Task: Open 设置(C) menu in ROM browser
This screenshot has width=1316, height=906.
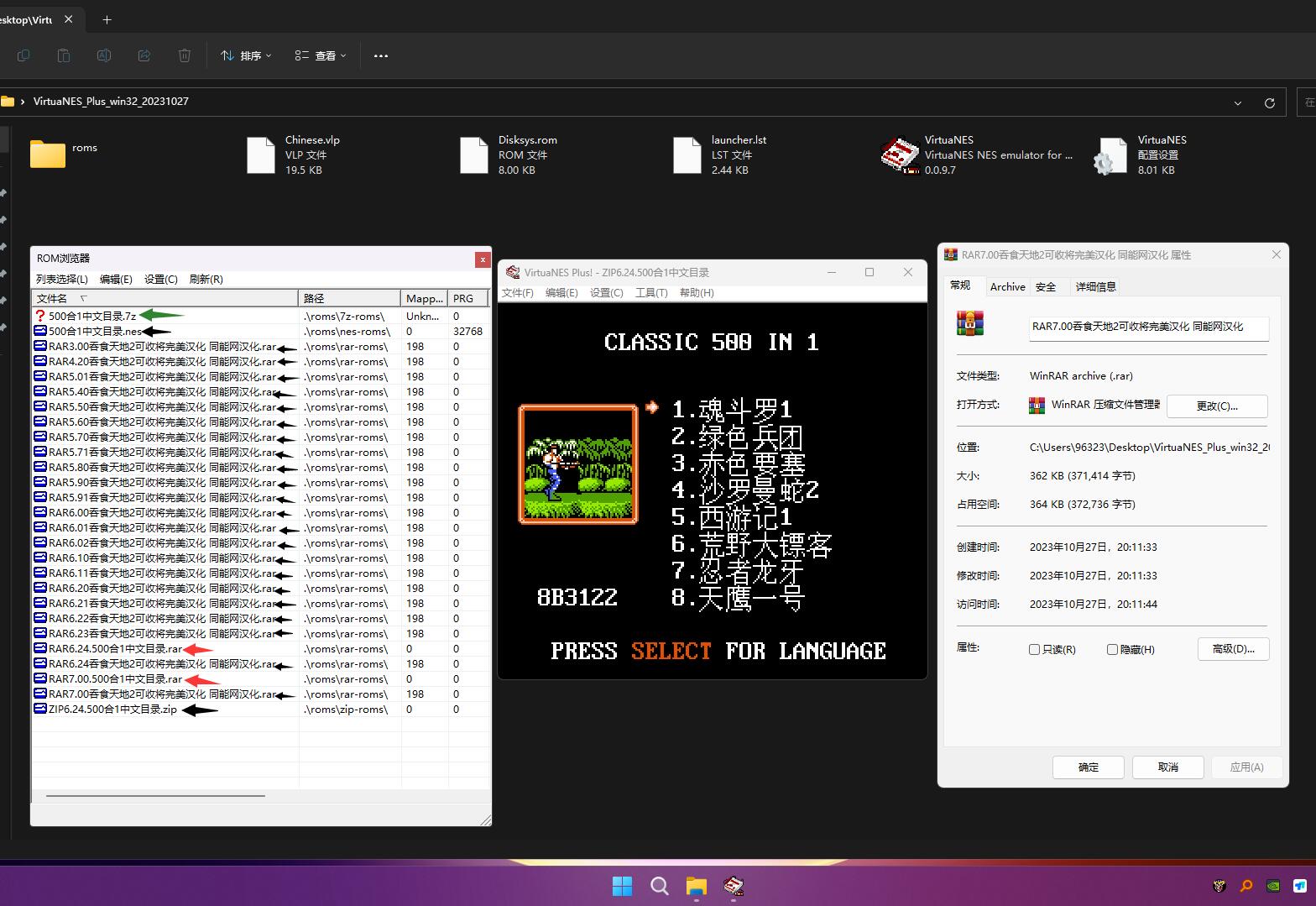Action: click(x=160, y=279)
